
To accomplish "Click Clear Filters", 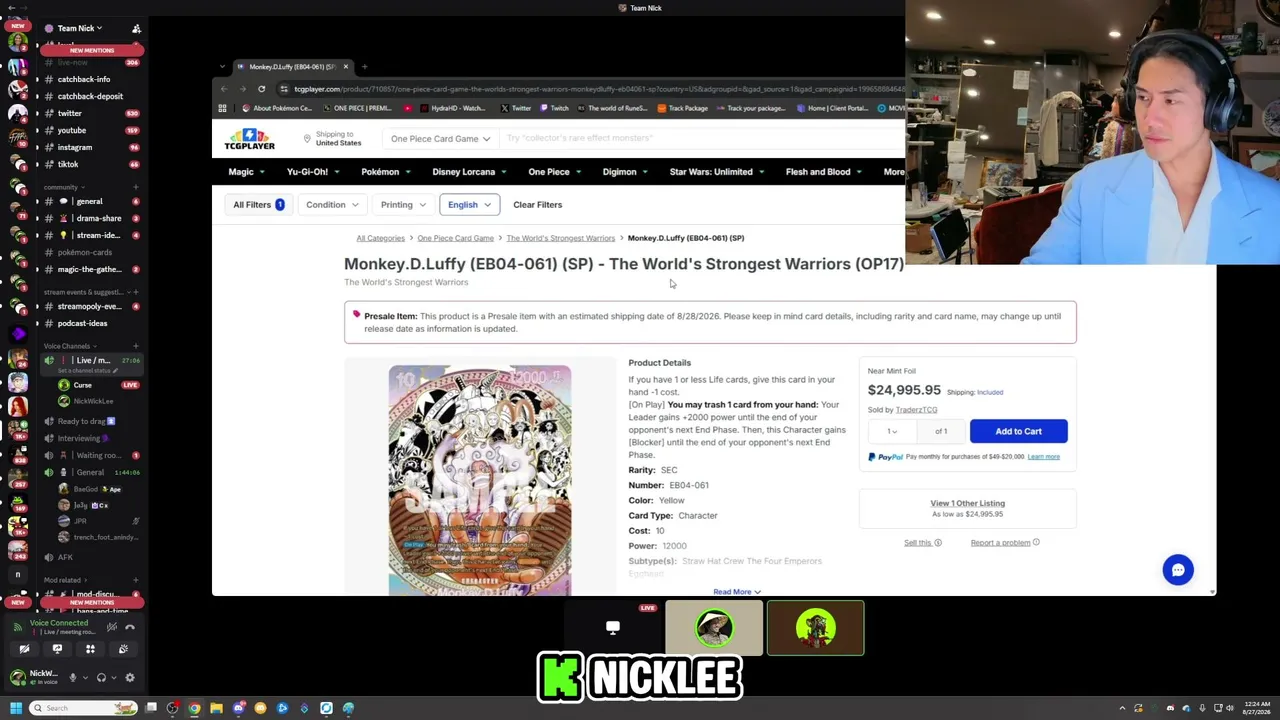I will (537, 205).
